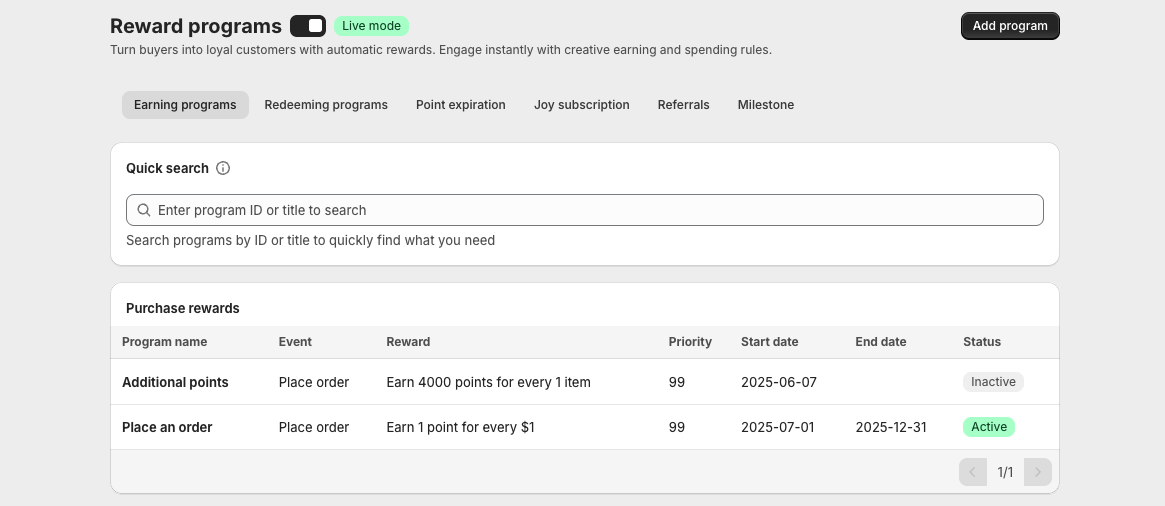This screenshot has height=506, width=1165.
Task: Open the Milestone tab
Action: [766, 105]
